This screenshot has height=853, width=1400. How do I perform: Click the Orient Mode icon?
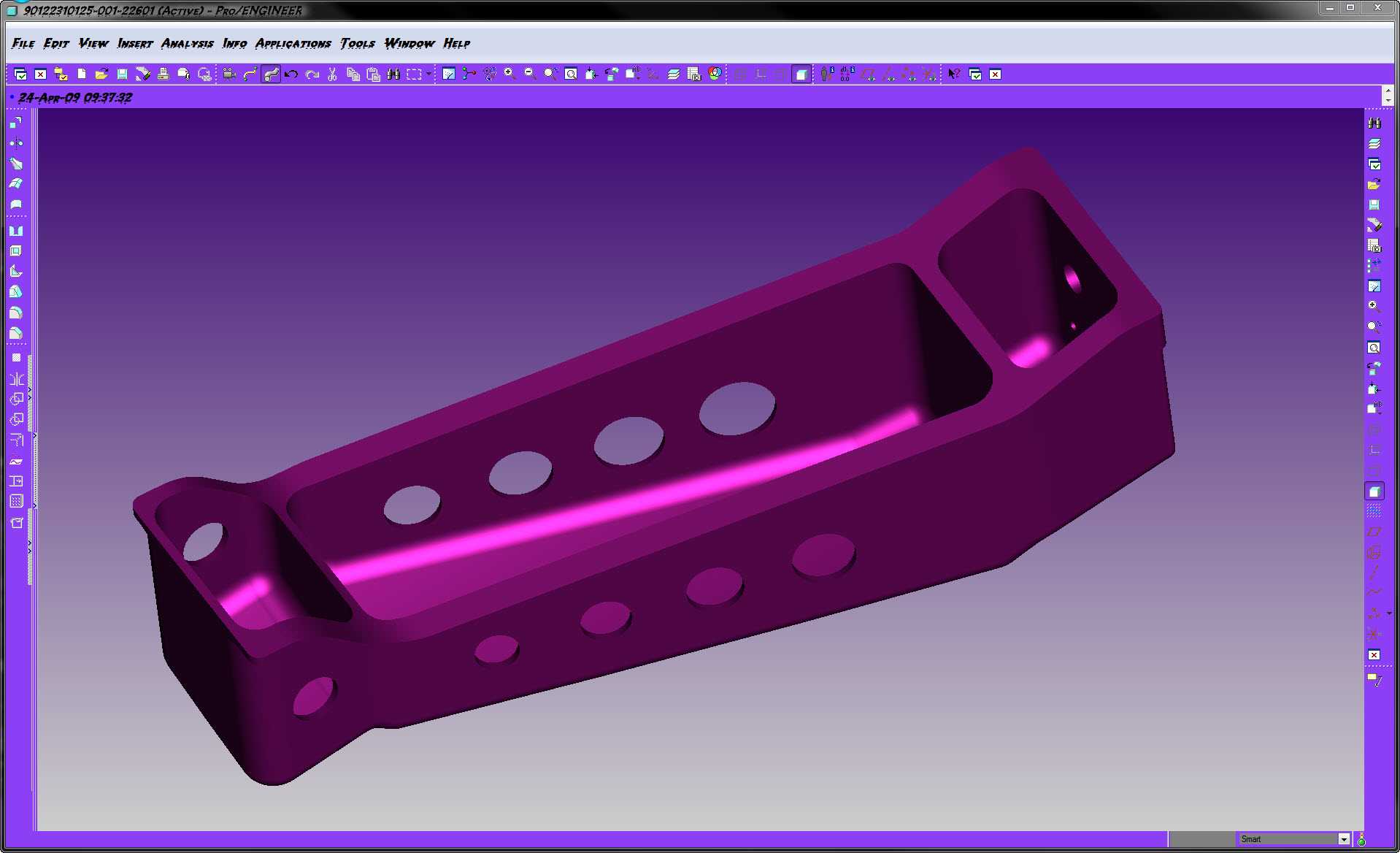(489, 74)
